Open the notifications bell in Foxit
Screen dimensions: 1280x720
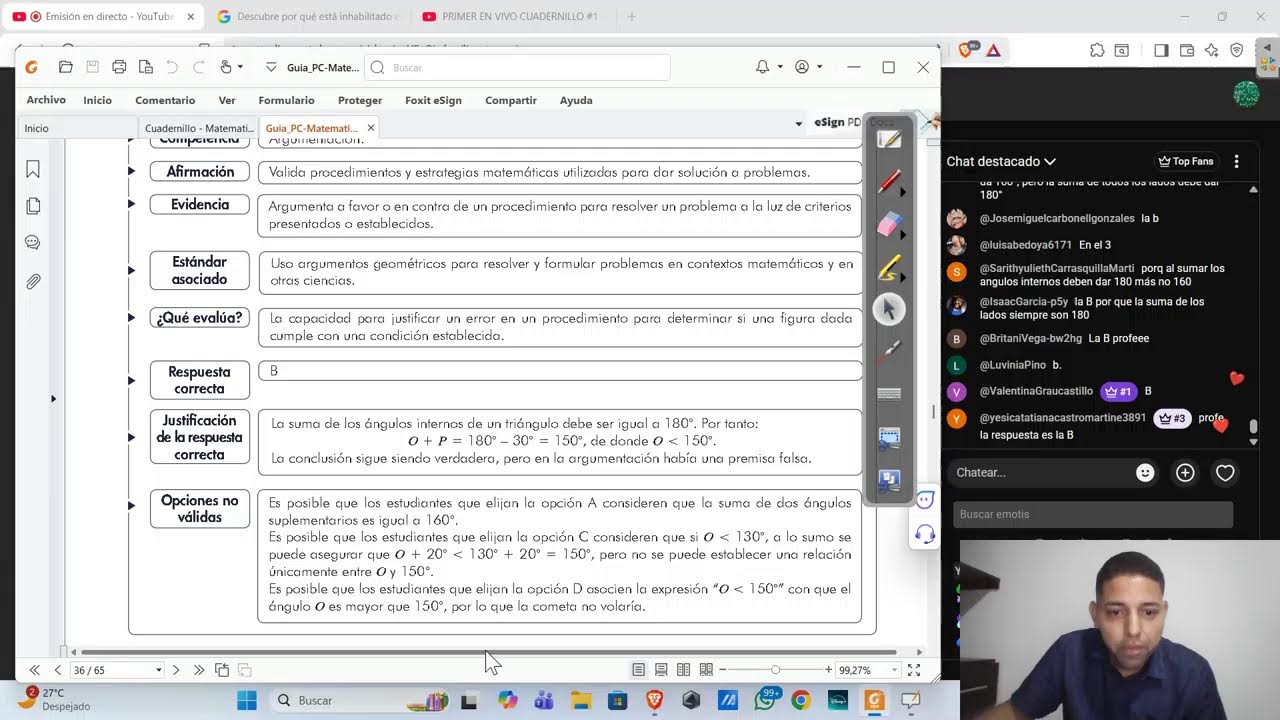coord(762,67)
